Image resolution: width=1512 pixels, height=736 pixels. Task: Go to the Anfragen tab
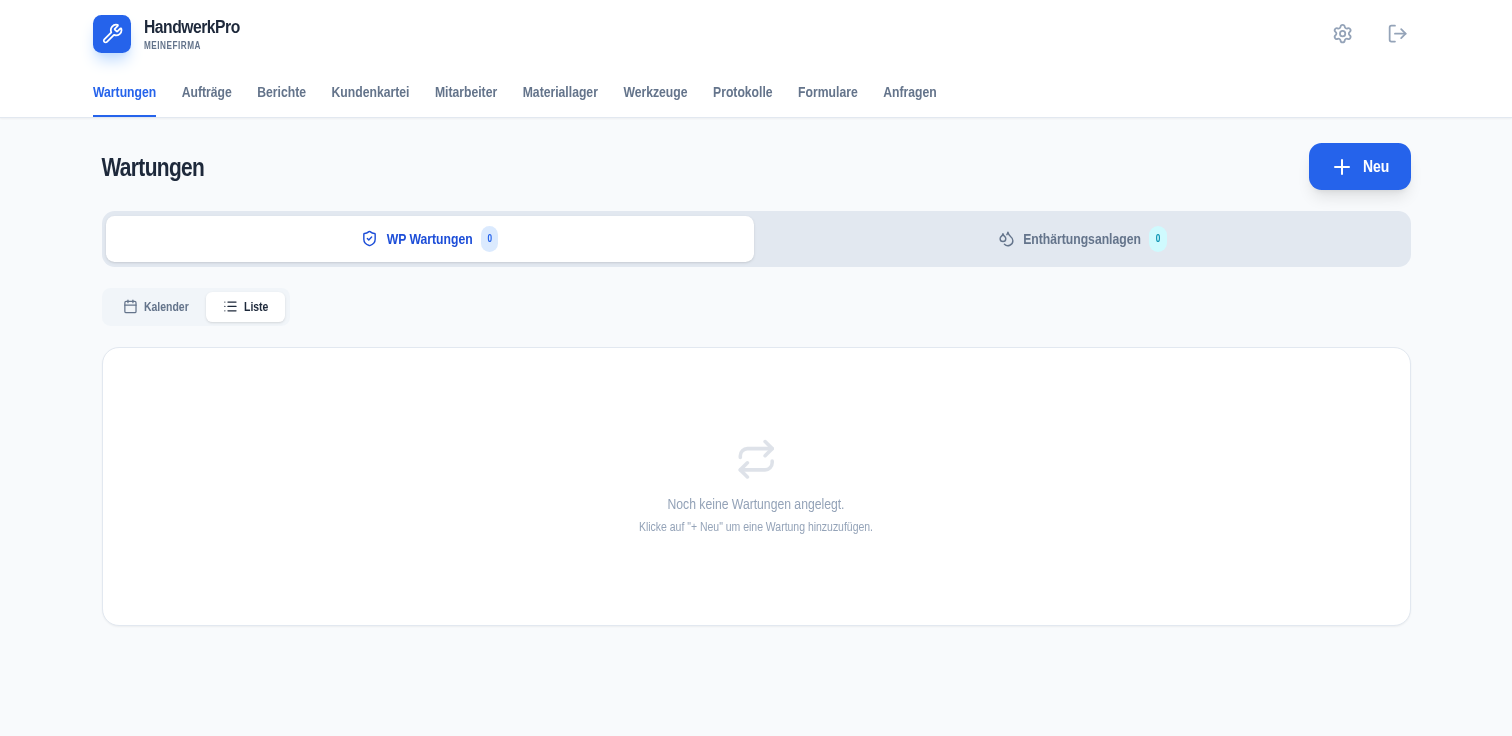click(910, 92)
